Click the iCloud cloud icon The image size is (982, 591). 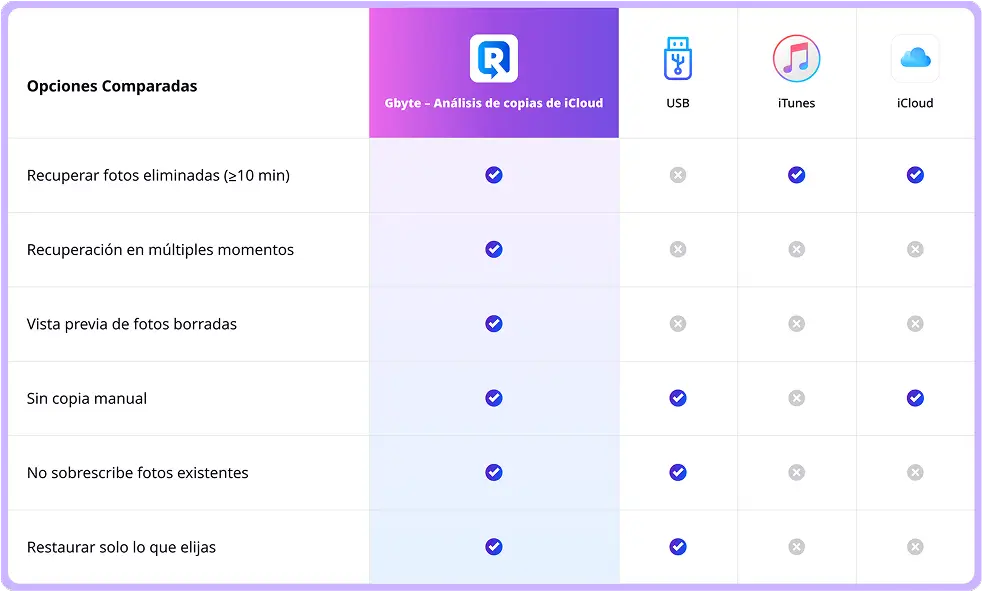coord(915,58)
